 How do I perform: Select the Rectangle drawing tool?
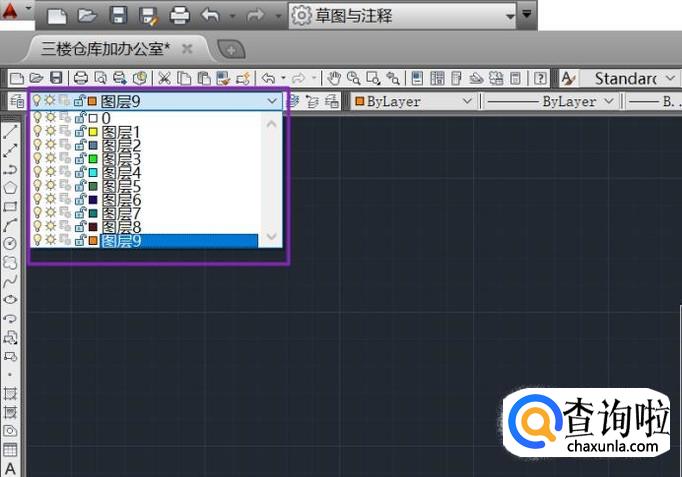tap(10, 207)
